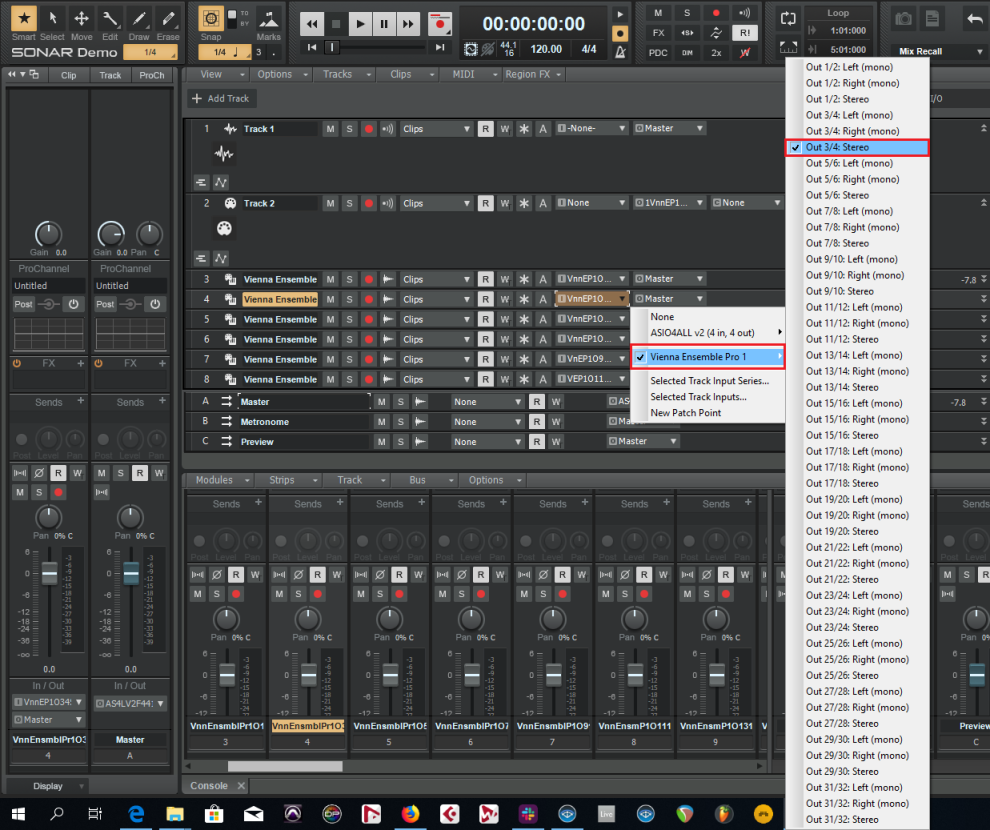Open the Preview bus output Master dropdown

[x=643, y=441]
